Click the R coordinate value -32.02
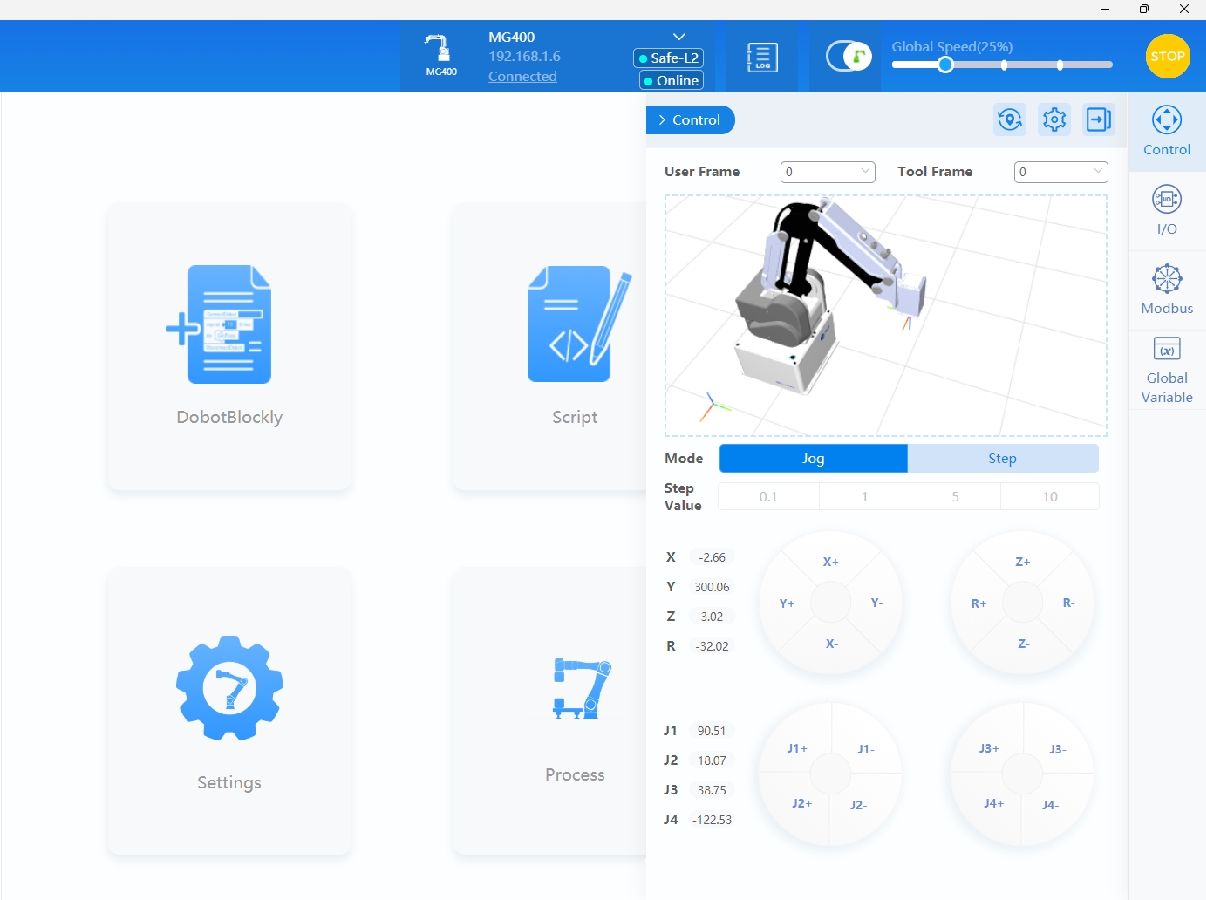1206x900 pixels. (x=712, y=646)
